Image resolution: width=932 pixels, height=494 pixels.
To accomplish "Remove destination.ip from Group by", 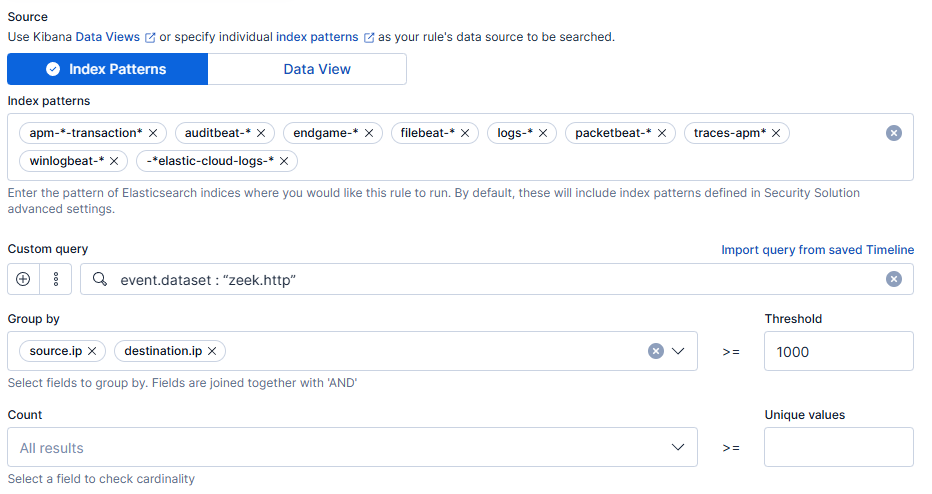I will pyautogui.click(x=212, y=351).
